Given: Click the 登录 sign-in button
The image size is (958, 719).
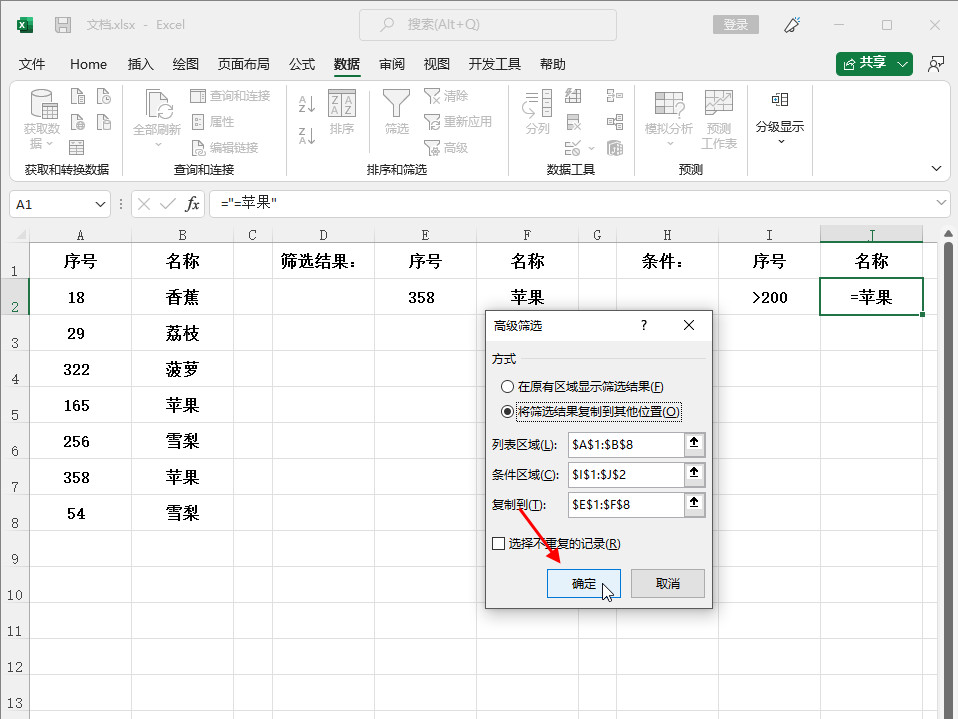Looking at the screenshot, I should pyautogui.click(x=736, y=24).
